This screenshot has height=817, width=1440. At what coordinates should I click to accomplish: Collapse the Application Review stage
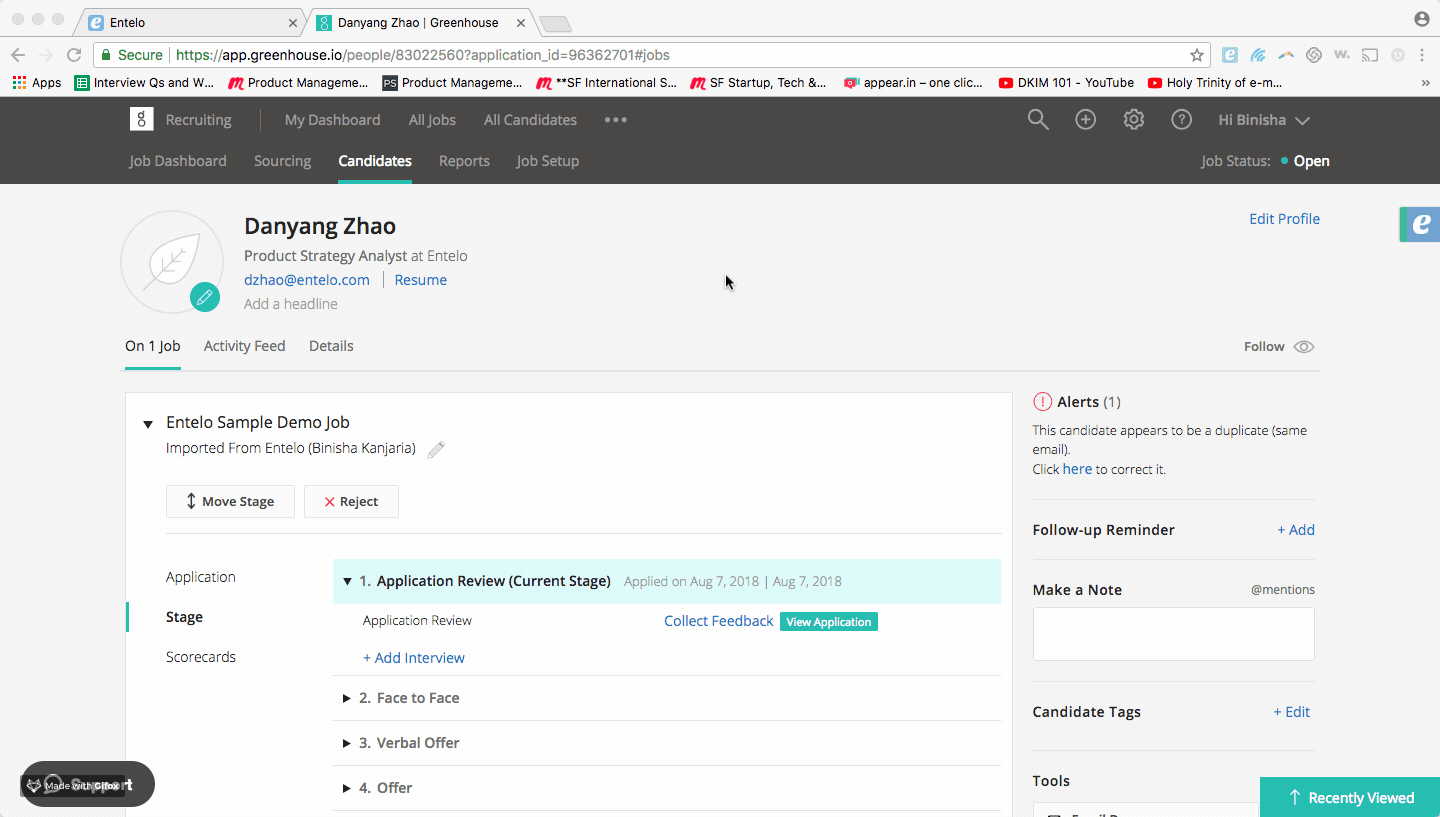pyautogui.click(x=348, y=581)
